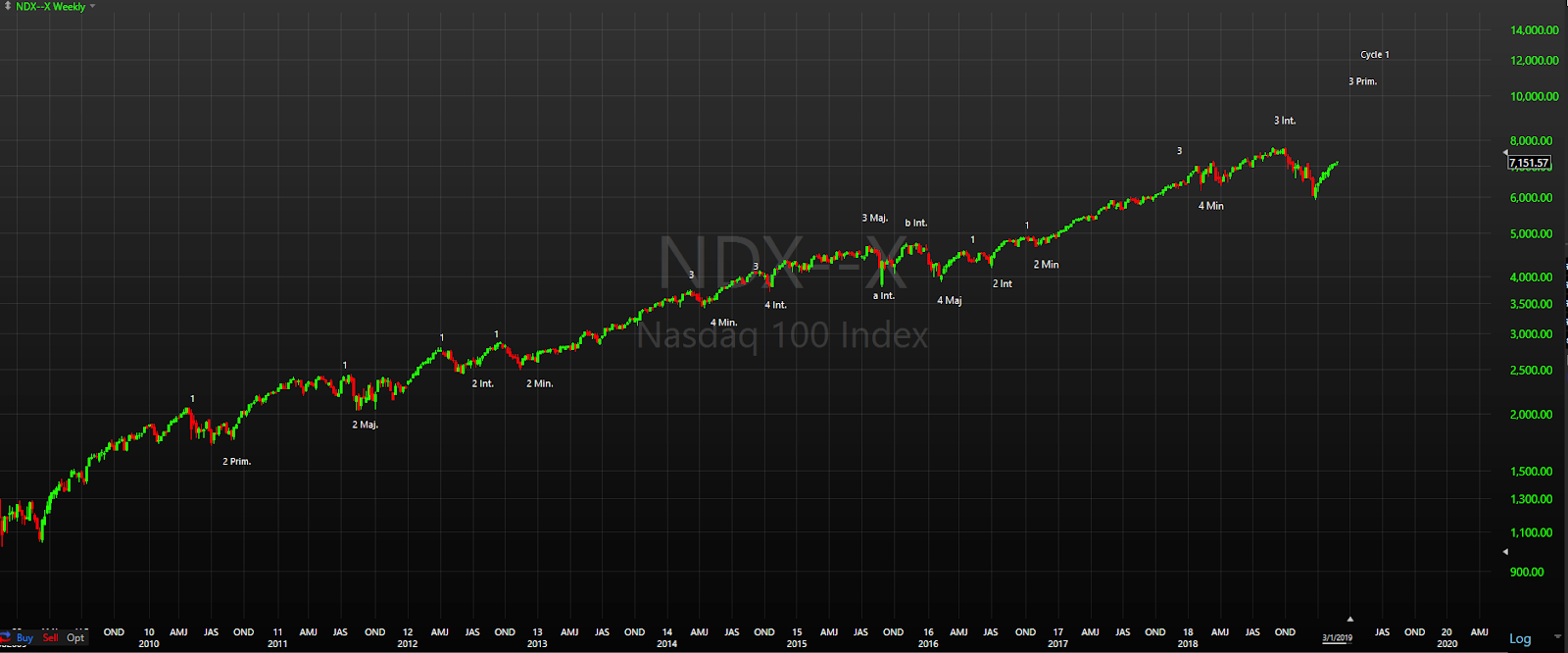
Task: Select the 4 Min. label near 2014
Action: (x=724, y=323)
